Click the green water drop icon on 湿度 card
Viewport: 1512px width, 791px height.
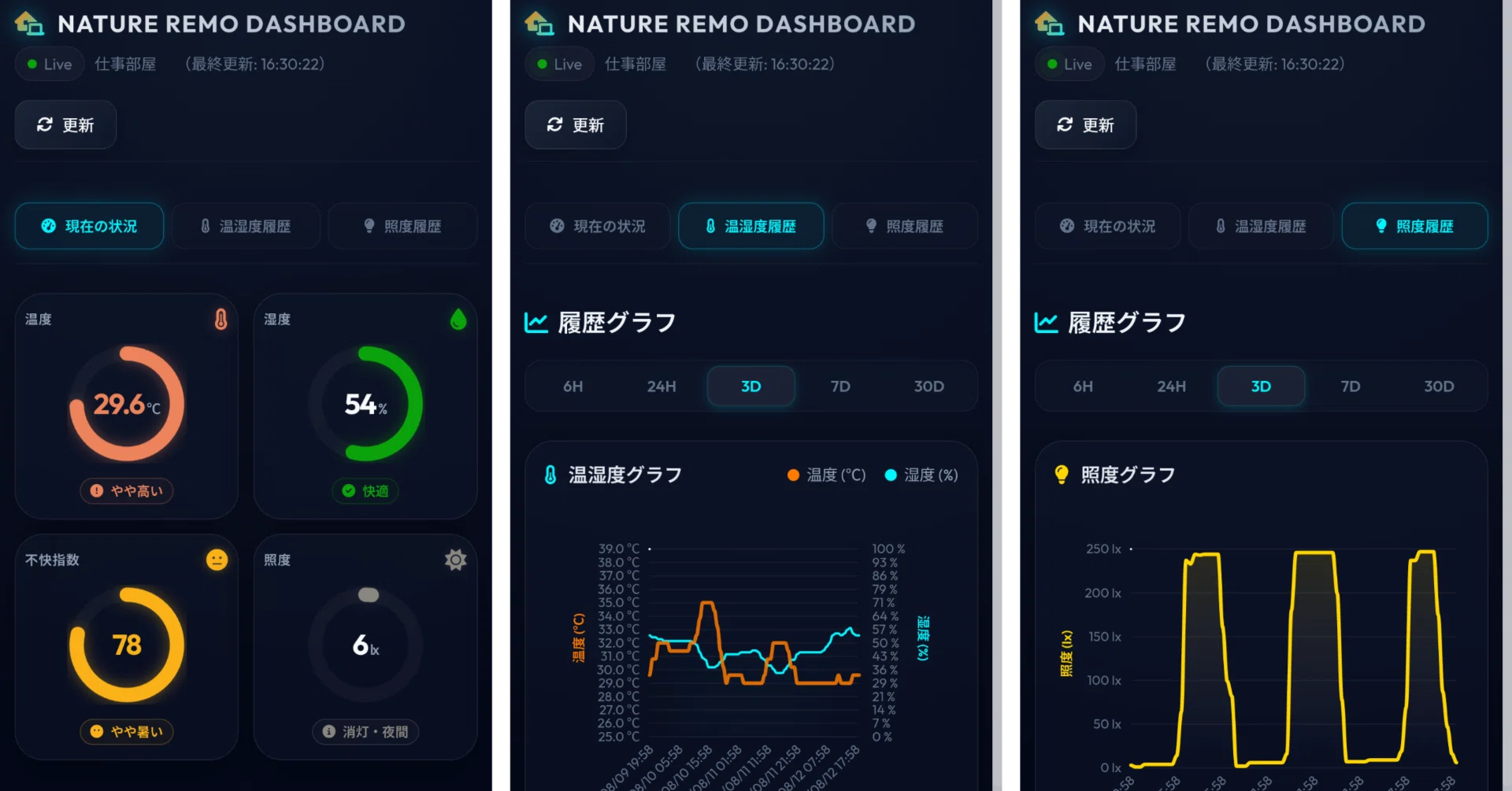click(x=458, y=319)
